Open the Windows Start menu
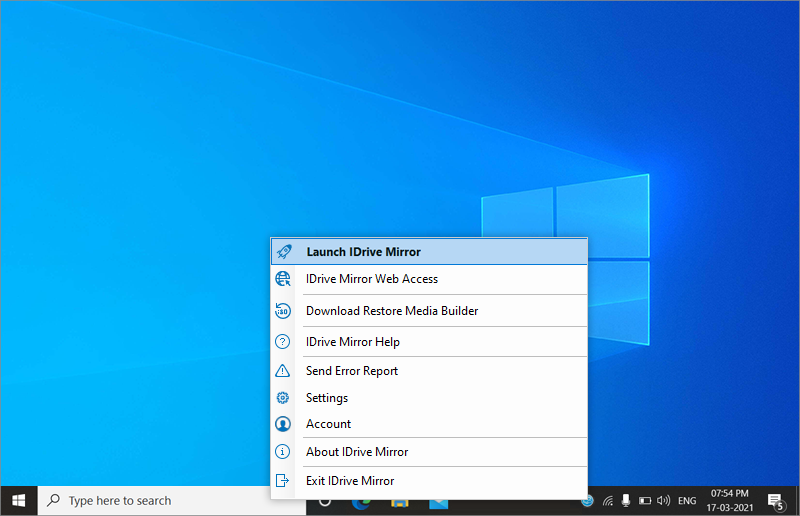 [19, 501]
